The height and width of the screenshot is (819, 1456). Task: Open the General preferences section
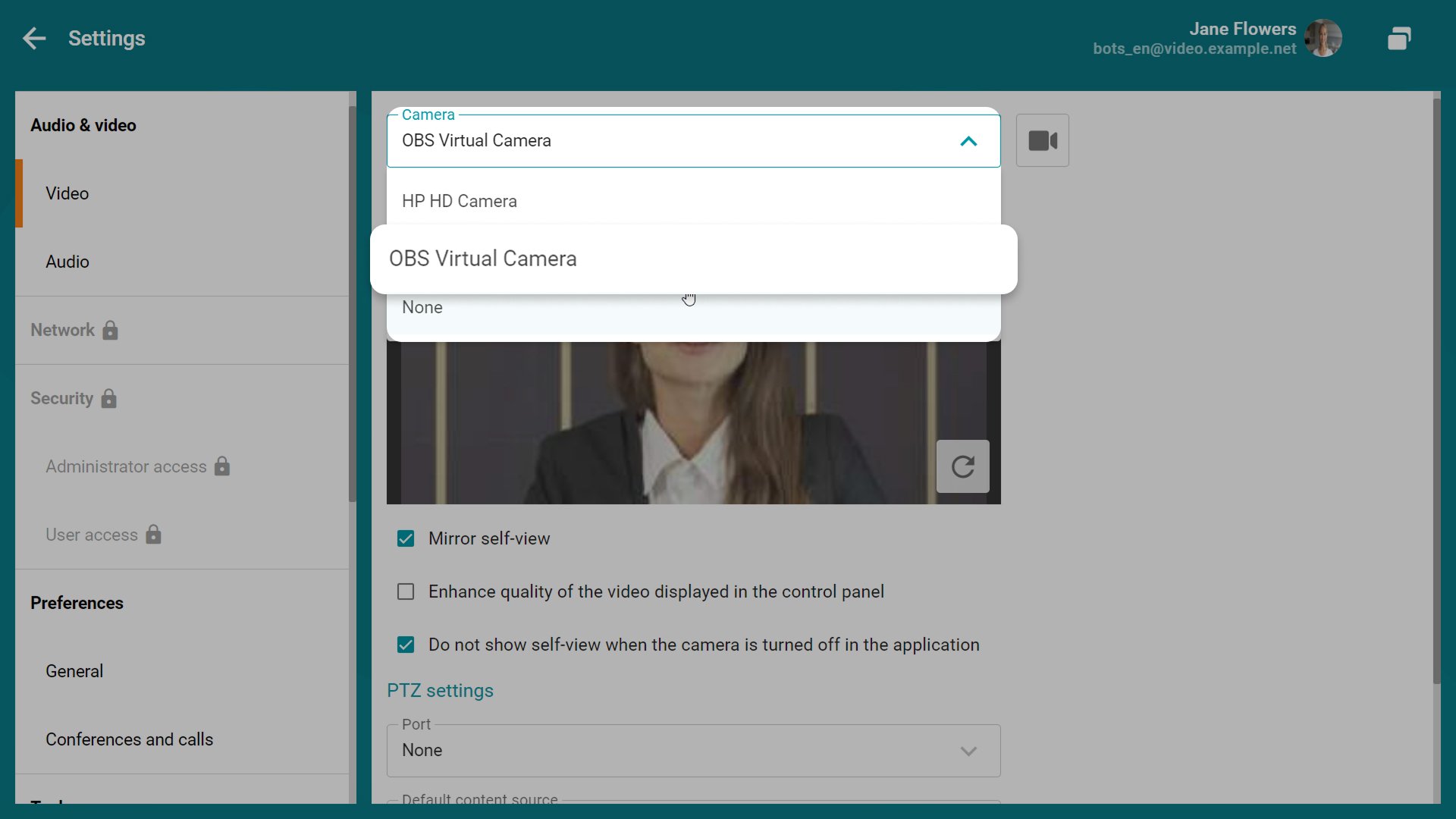point(182,671)
